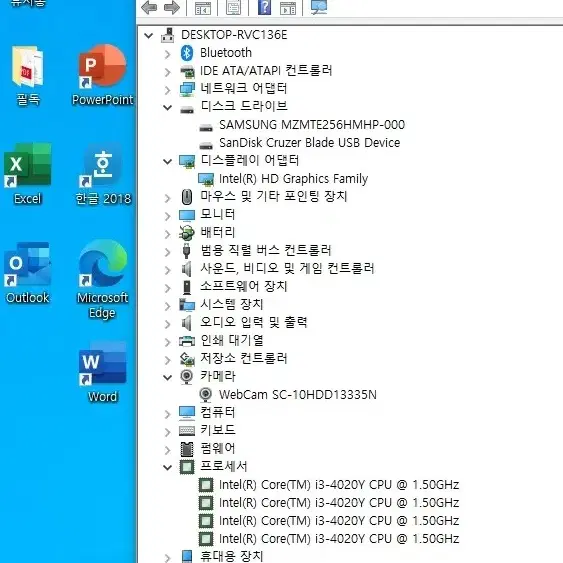Click the 키보드 keyboard icon
The image size is (563, 563).
187,431
